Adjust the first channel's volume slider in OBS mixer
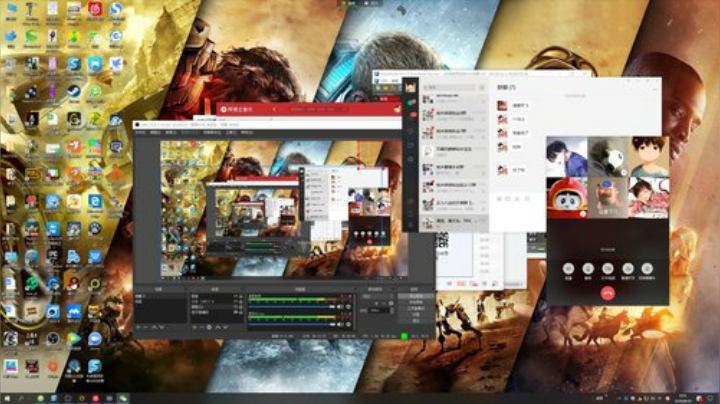 pos(292,307)
